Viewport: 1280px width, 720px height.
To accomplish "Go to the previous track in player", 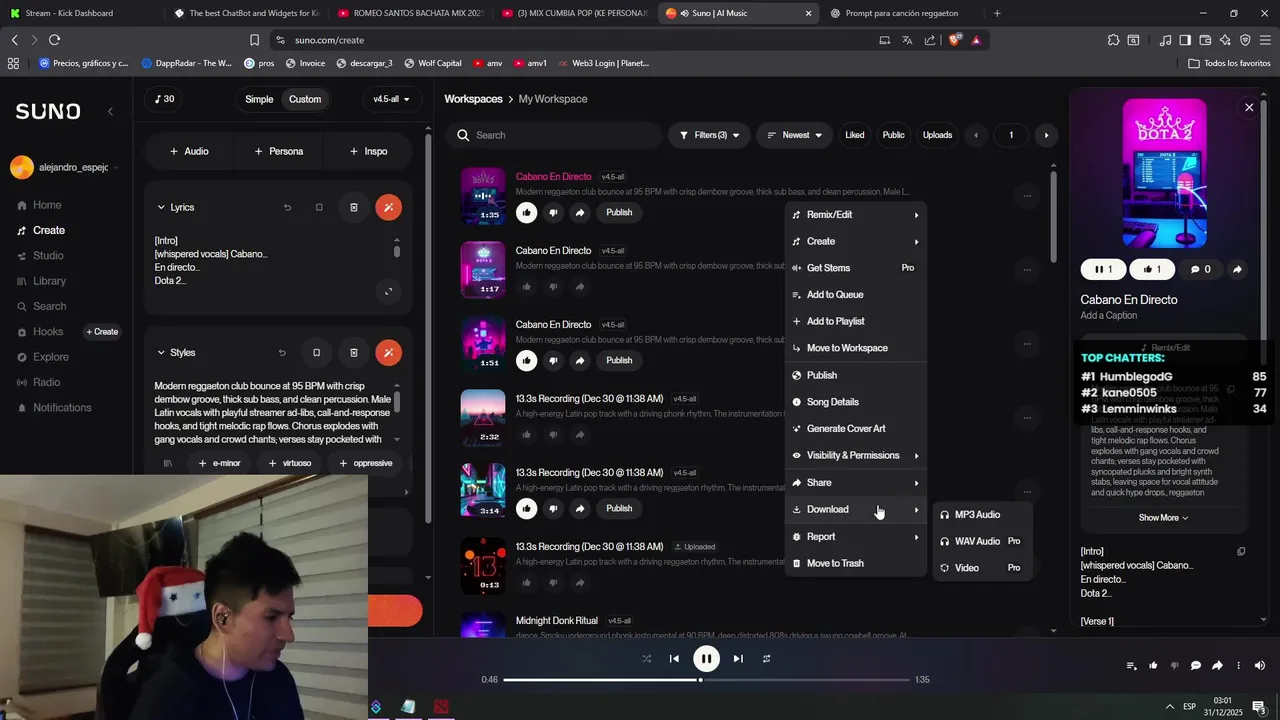I will pyautogui.click(x=674, y=658).
